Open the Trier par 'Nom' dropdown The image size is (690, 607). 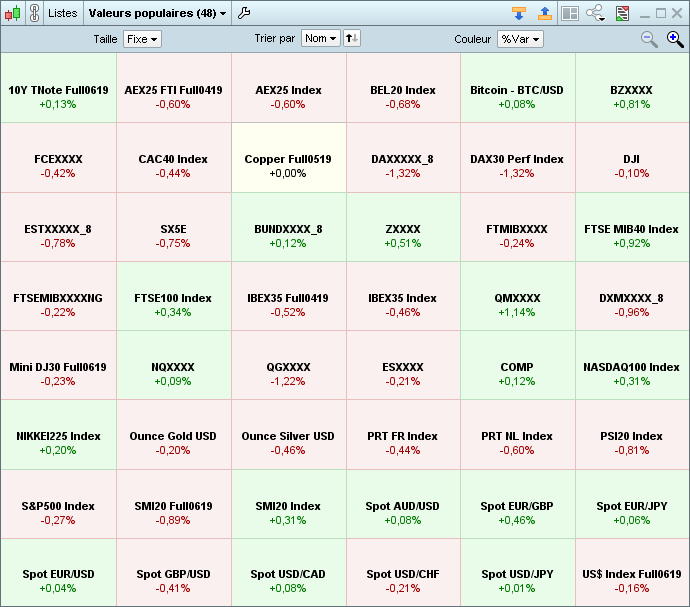(x=320, y=38)
